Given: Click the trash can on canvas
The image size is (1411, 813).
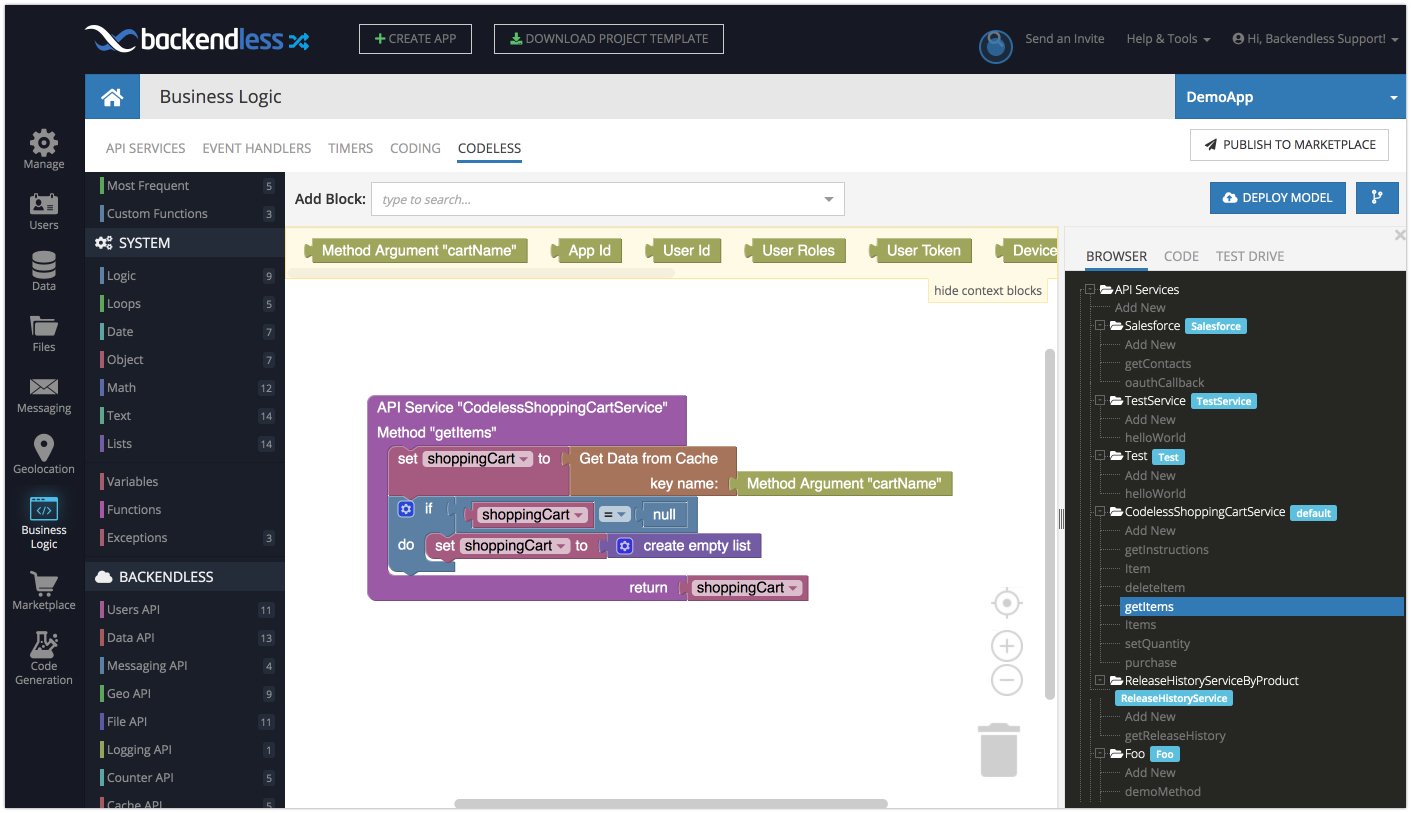Looking at the screenshot, I should coord(998,750).
